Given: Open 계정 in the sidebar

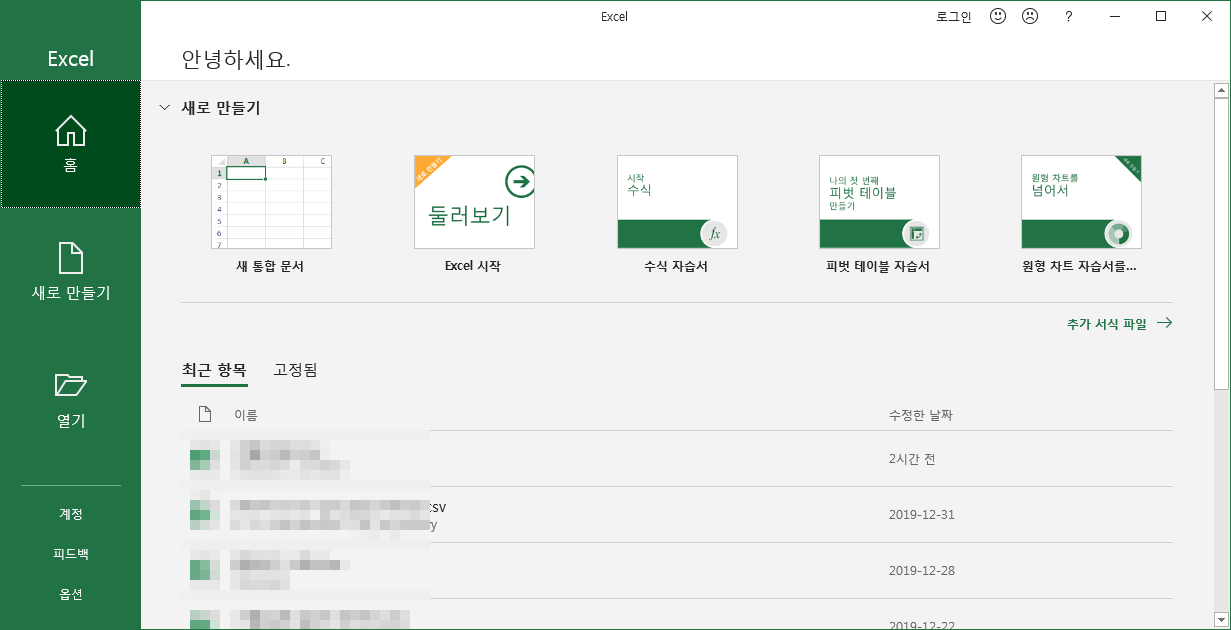Looking at the screenshot, I should 70,514.
